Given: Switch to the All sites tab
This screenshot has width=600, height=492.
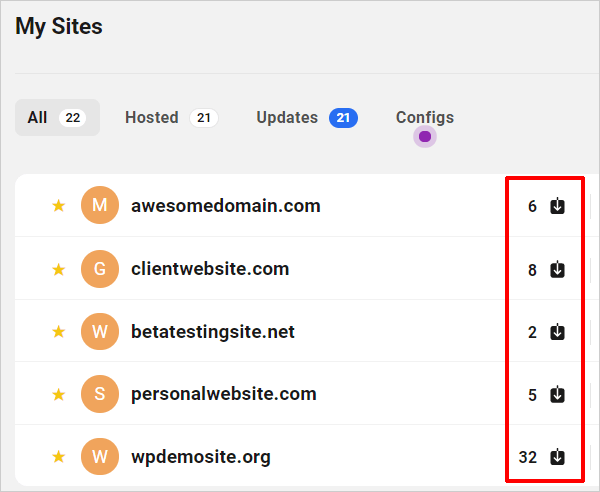Looking at the screenshot, I should 57,117.
